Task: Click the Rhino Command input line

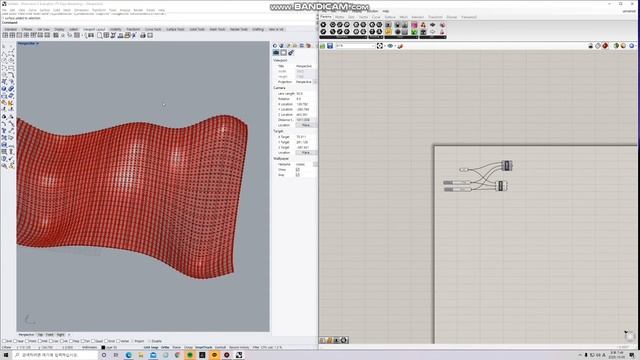Action: point(159,23)
